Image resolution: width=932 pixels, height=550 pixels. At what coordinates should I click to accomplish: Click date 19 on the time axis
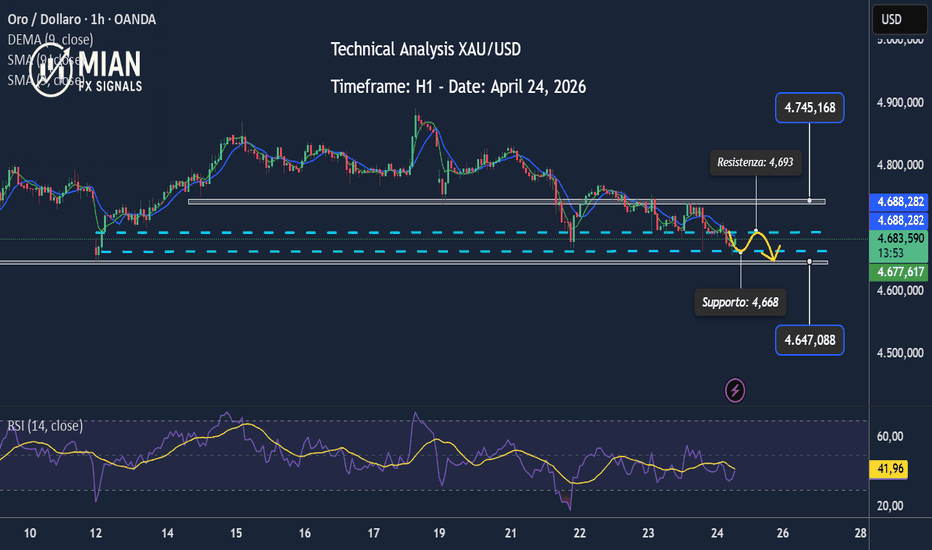[439, 533]
